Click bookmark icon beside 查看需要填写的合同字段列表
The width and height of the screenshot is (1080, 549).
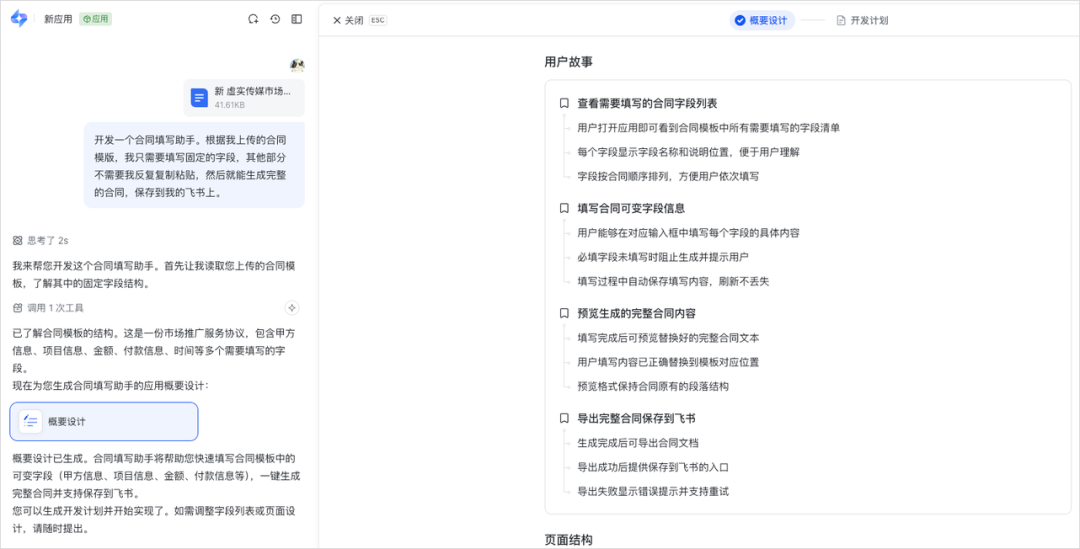(x=564, y=104)
